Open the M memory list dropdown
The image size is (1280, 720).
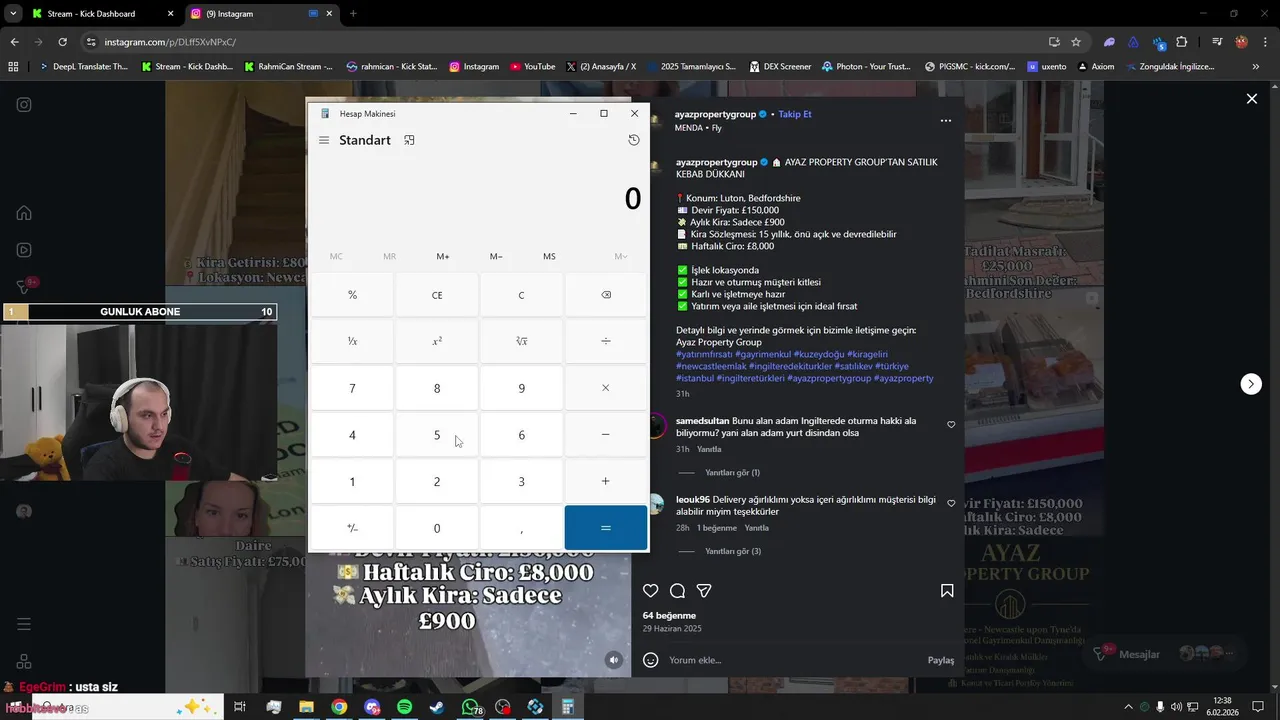(621, 257)
